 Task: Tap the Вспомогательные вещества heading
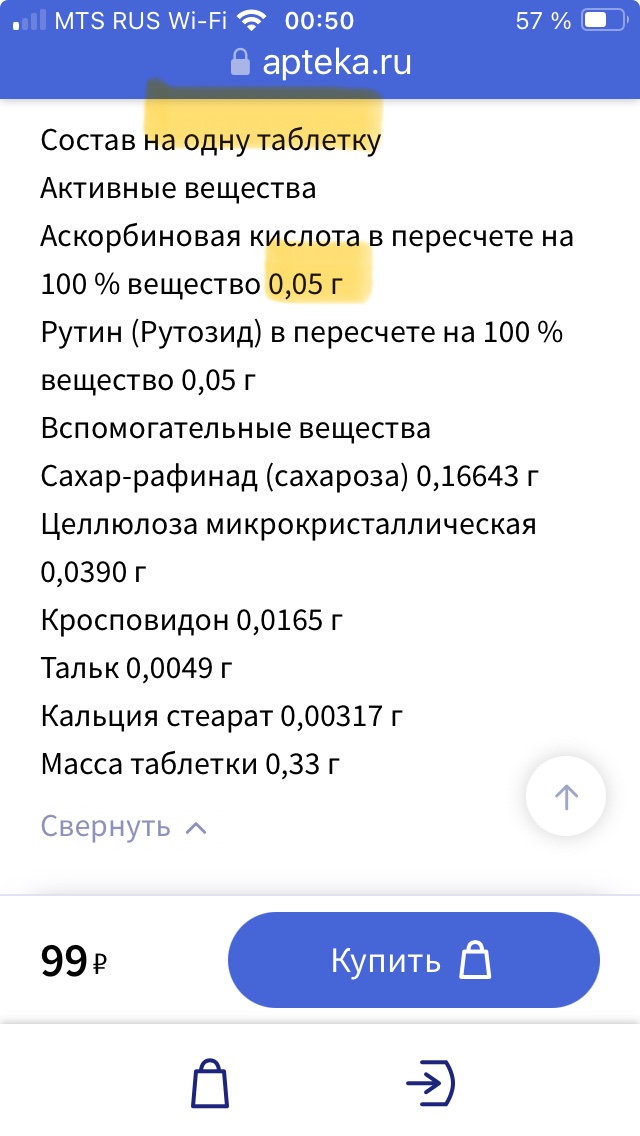pos(236,428)
